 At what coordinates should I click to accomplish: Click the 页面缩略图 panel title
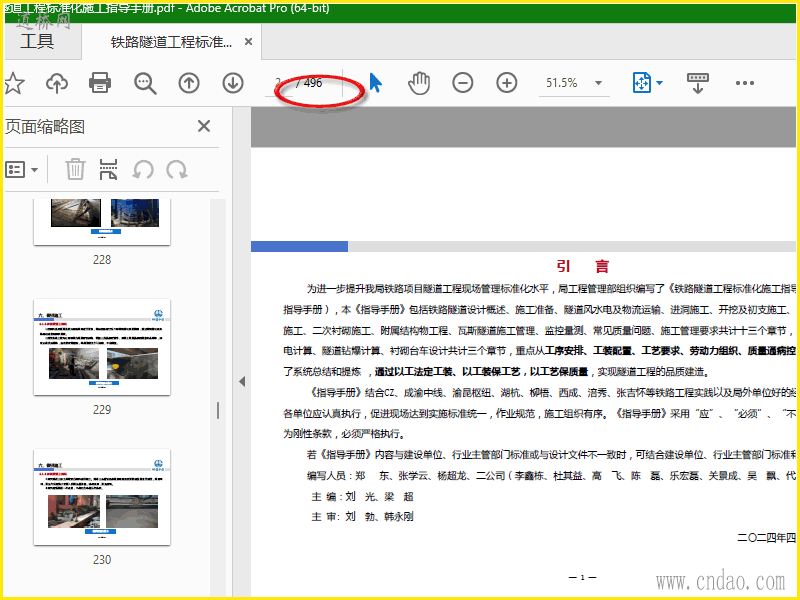pyautogui.click(x=45, y=127)
